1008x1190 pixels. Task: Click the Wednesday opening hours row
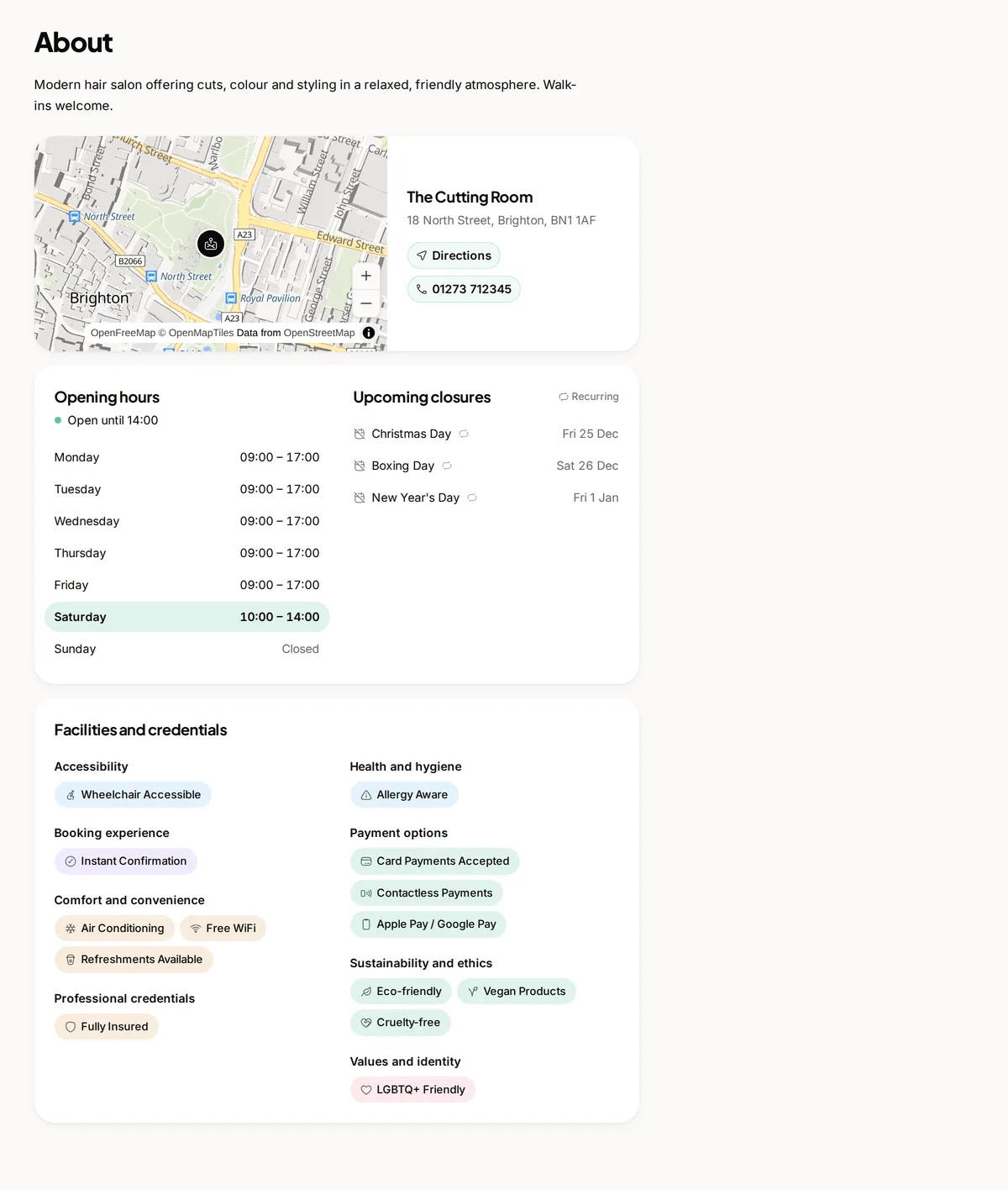tap(186, 521)
